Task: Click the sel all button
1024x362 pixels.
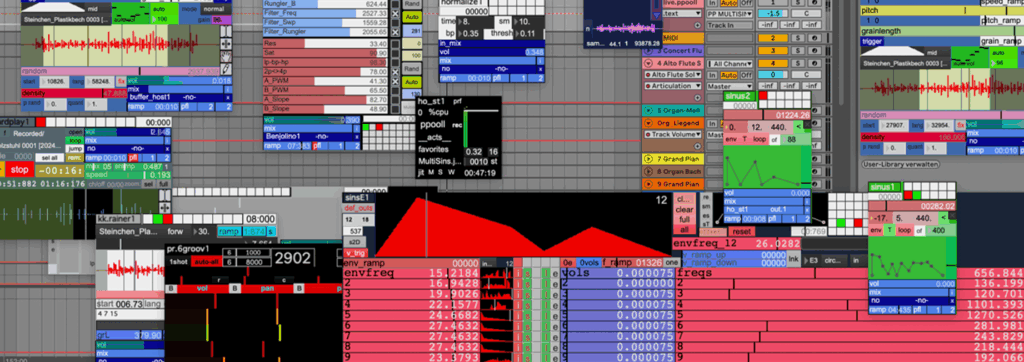Action: tap(51, 157)
